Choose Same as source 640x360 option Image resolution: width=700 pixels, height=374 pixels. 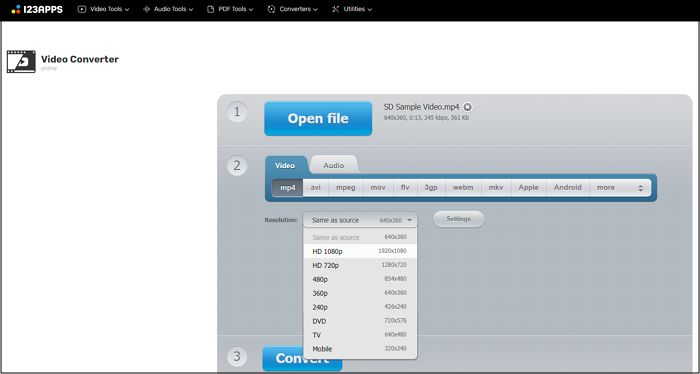point(360,237)
